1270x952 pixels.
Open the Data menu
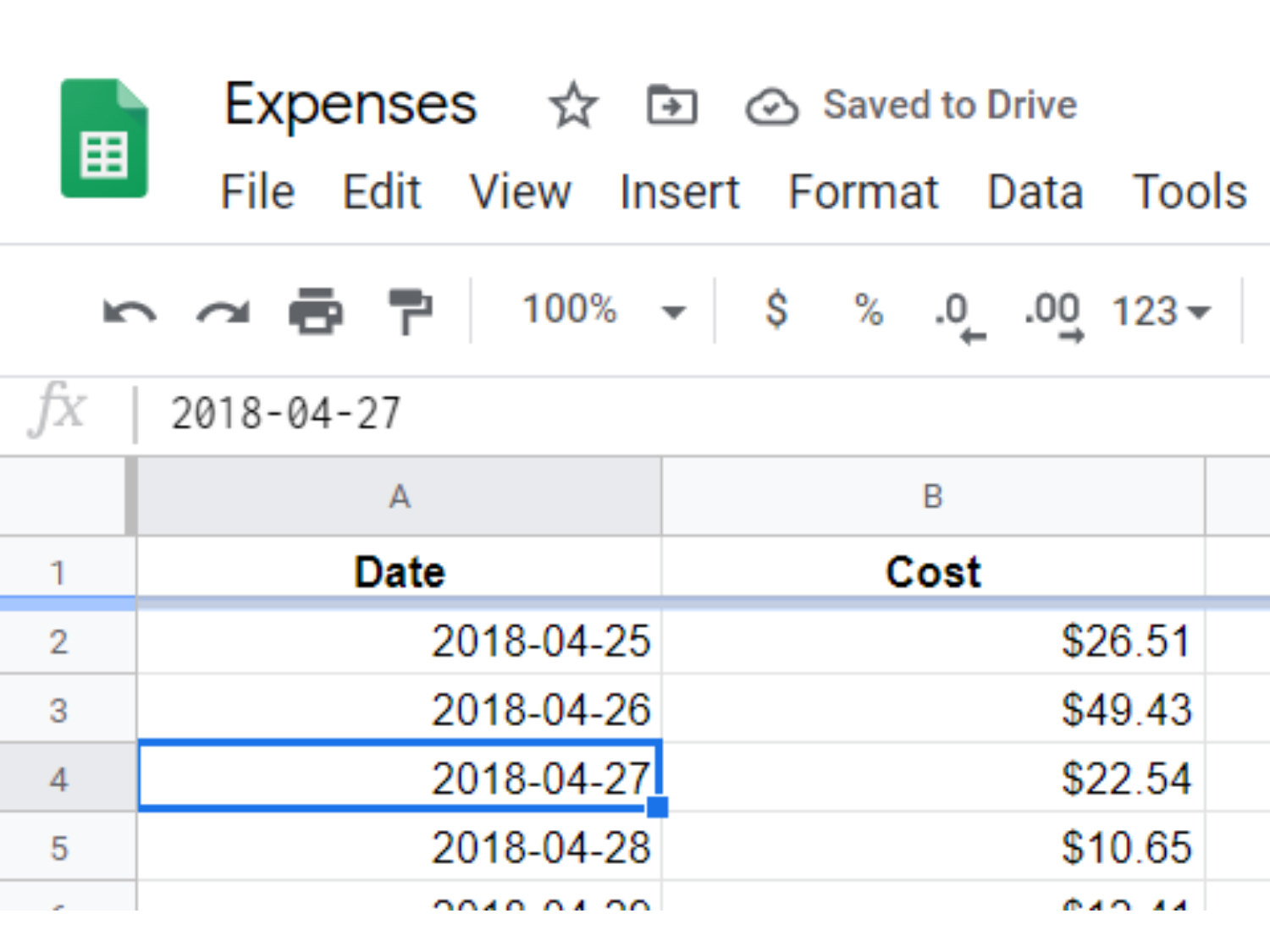(1035, 191)
